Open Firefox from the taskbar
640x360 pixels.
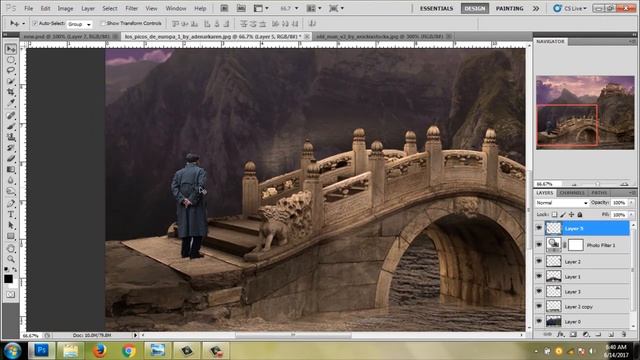tap(99, 351)
